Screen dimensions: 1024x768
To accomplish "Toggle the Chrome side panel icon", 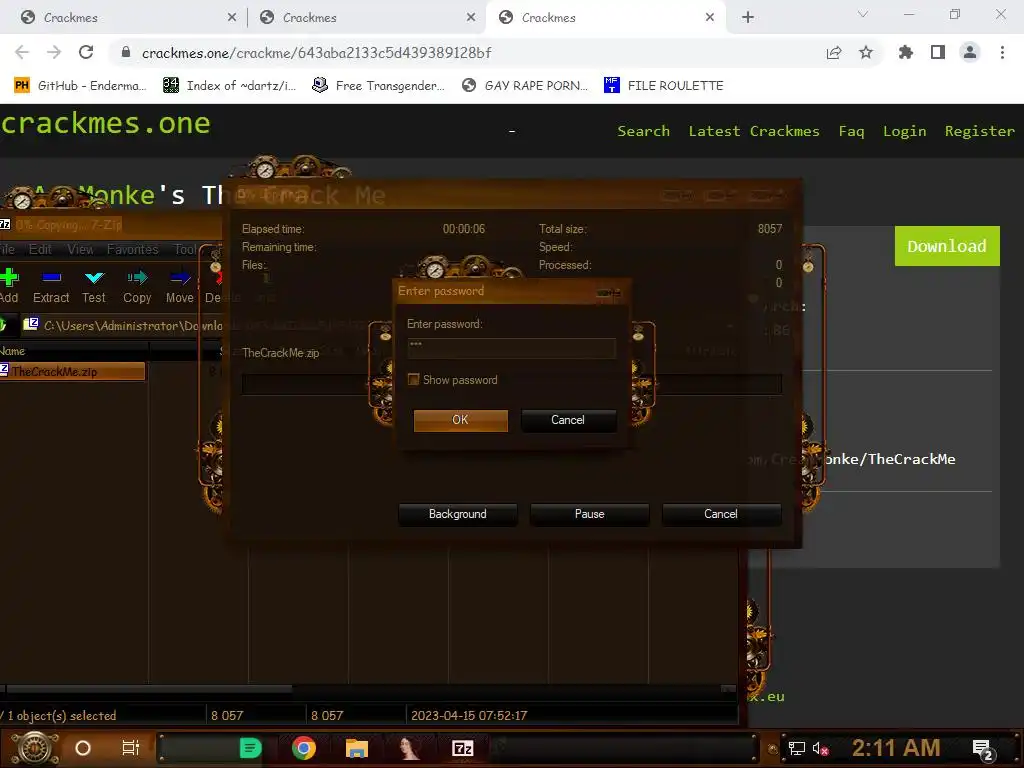I will 938,52.
